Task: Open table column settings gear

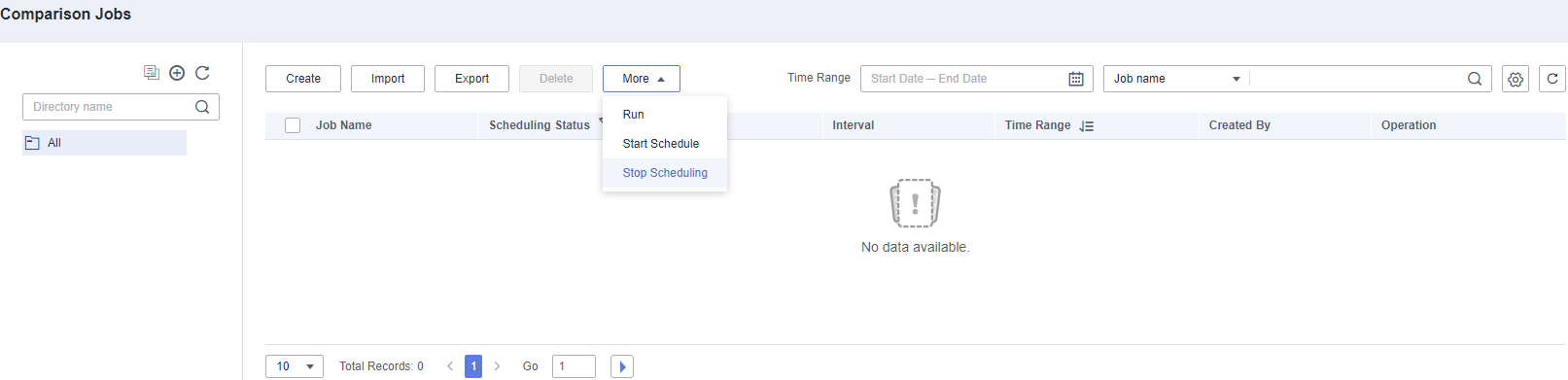Action: point(1516,79)
